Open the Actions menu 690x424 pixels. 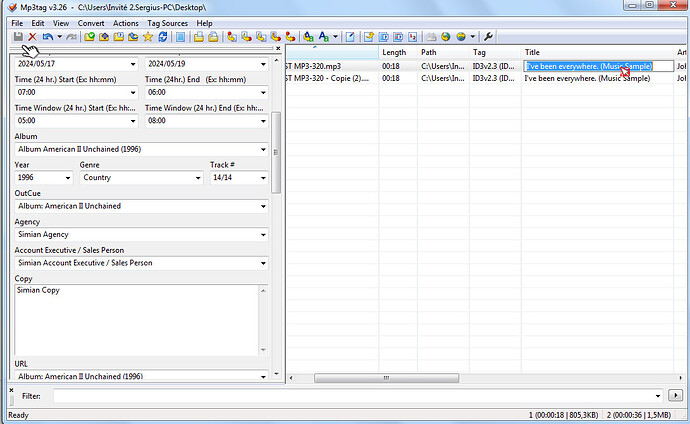(x=125, y=23)
